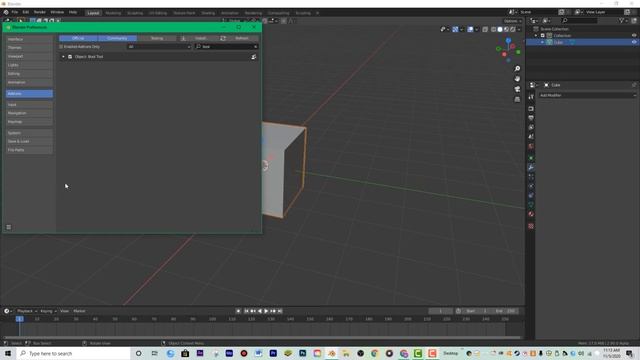Open the Edit menu
This screenshot has height=360, width=640.
[x=26, y=12]
